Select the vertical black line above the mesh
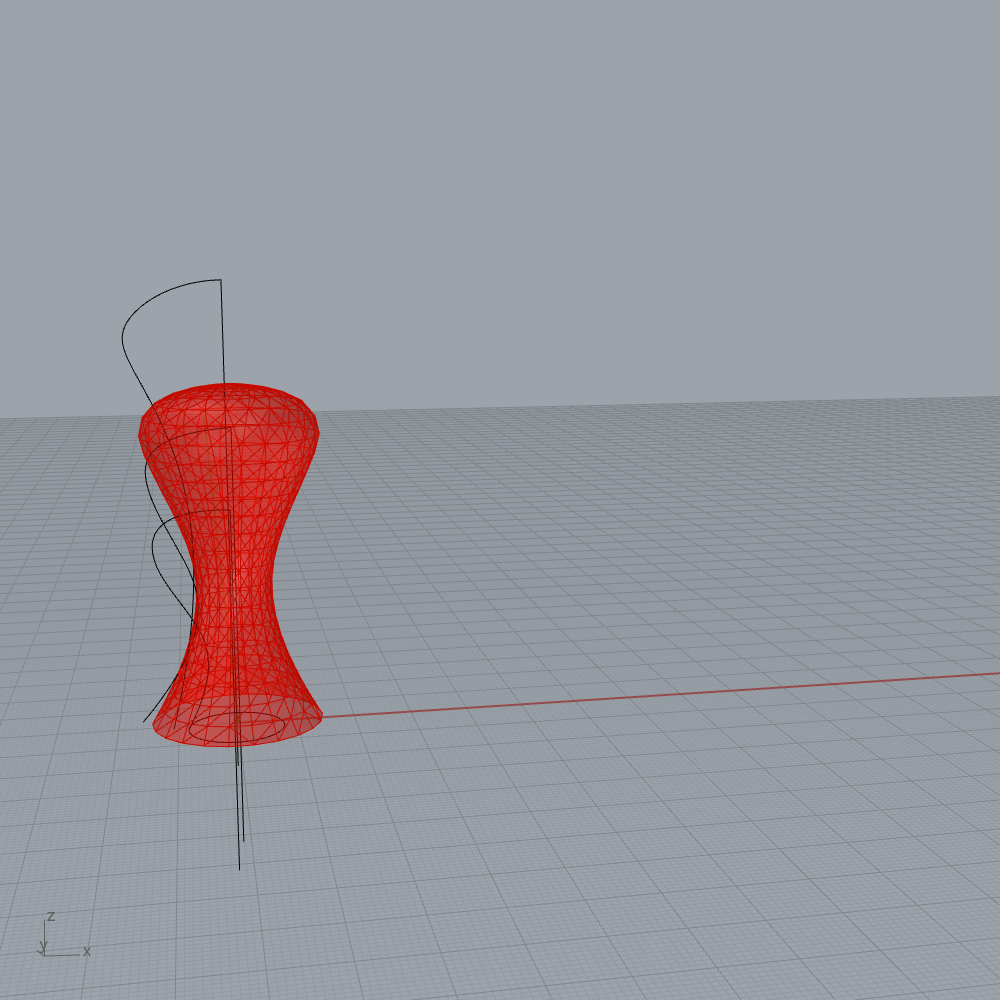Image resolution: width=1000 pixels, height=1000 pixels. (x=222, y=330)
